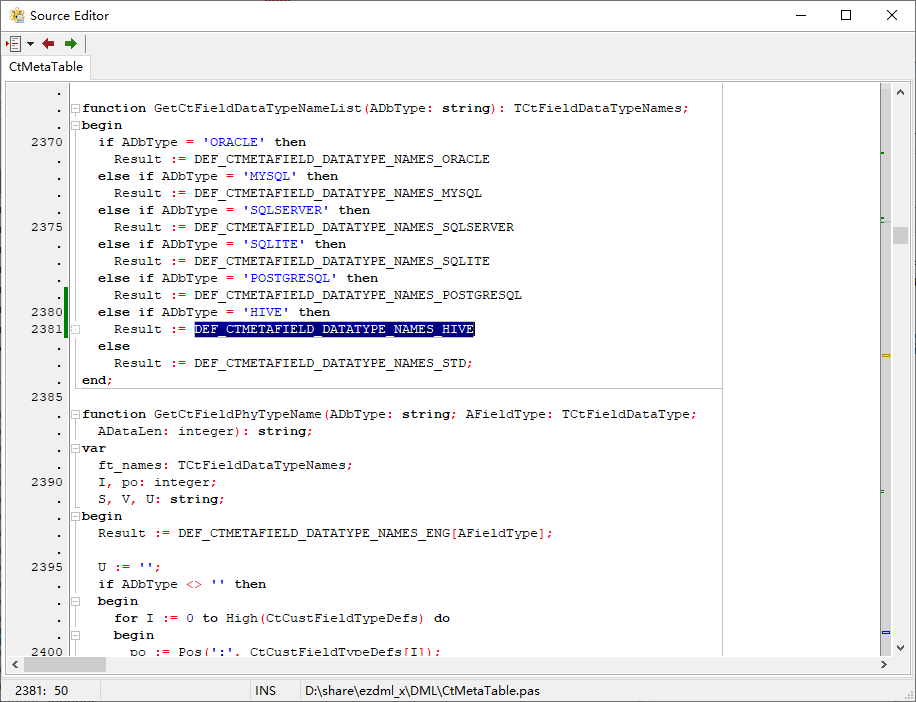Click DEF_CTMETAFIELD_DATATYPE_NAMES_POSTGRESQL identifier
This screenshot has height=702, width=916.
(x=358, y=295)
